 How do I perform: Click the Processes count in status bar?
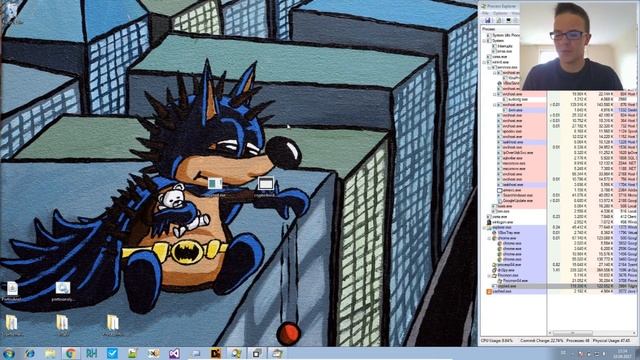578,340
